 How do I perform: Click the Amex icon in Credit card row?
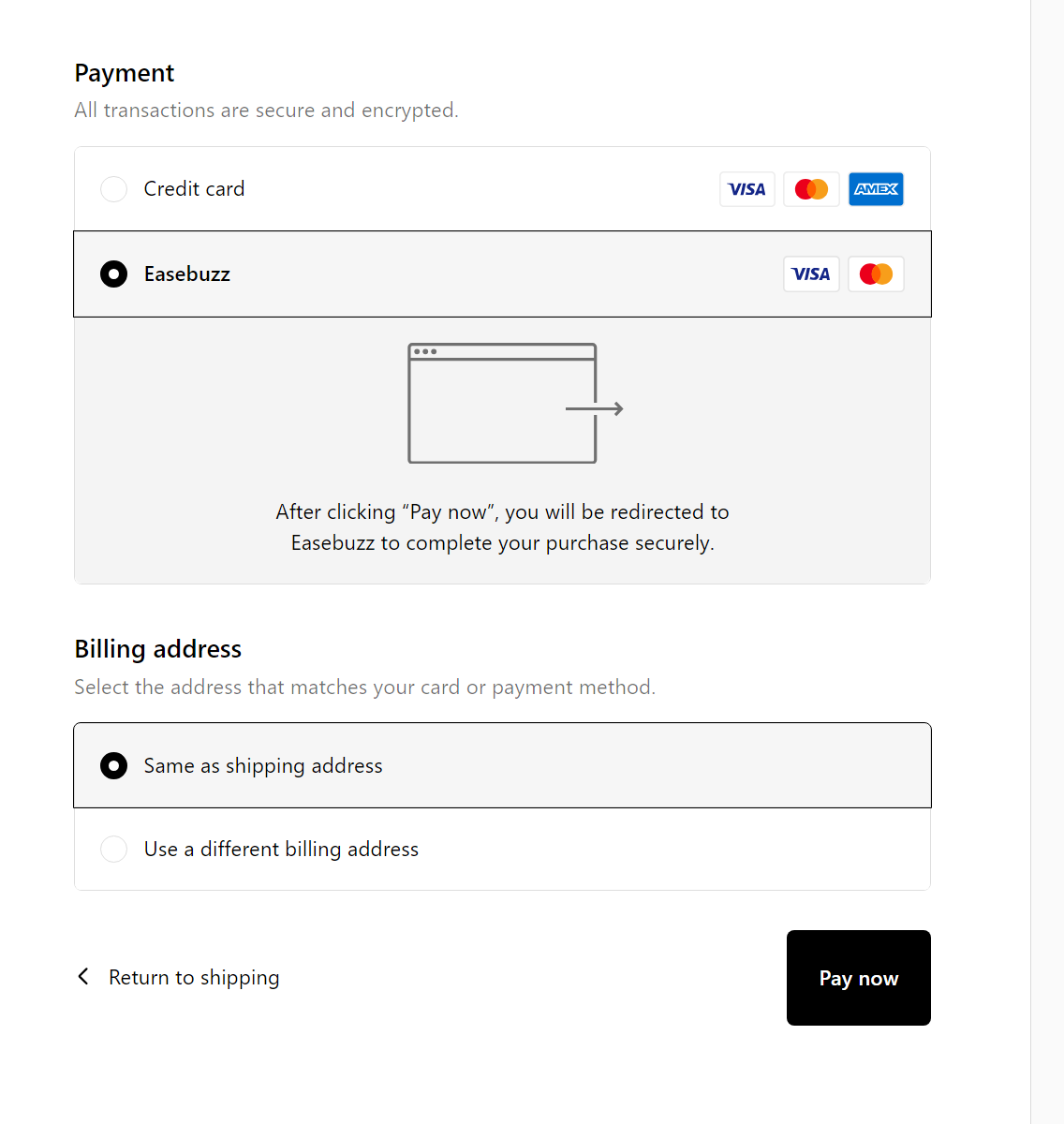(877, 189)
